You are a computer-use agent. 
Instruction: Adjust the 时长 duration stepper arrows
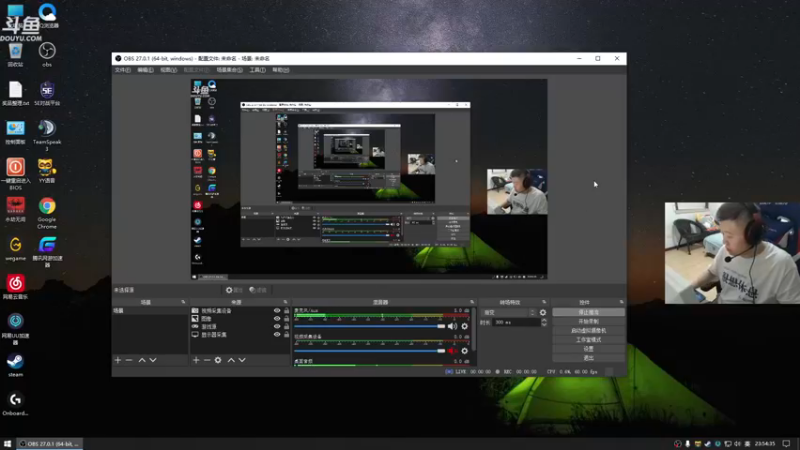[544, 322]
